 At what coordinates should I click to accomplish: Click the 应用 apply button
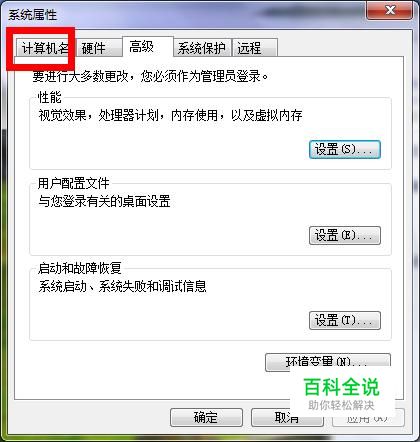click(368, 417)
